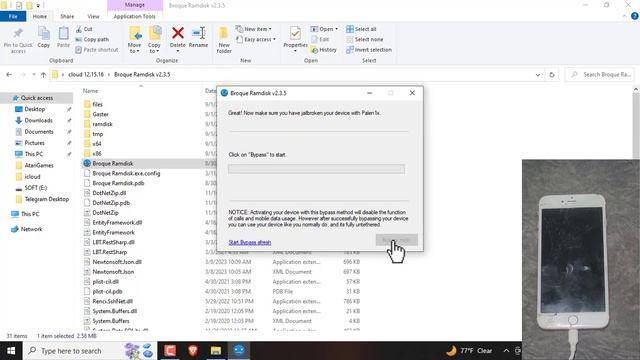This screenshot has width=640, height=360.
Task: Close the Broque Ramdisk dialog
Action: pyautogui.click(x=412, y=93)
